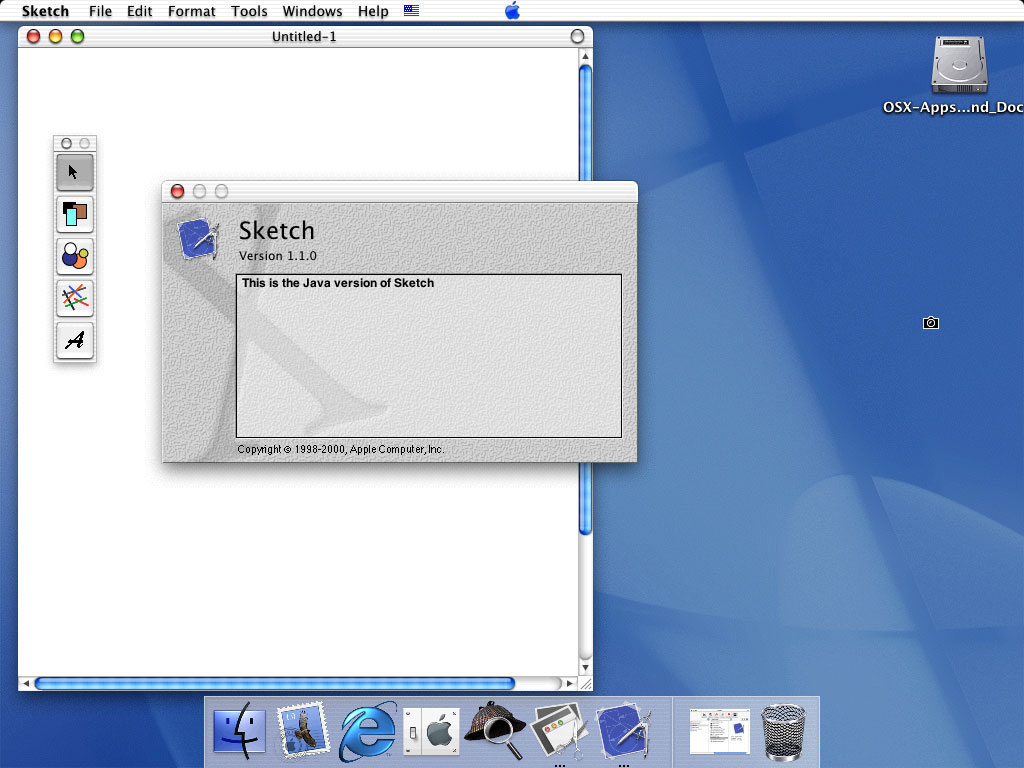
Task: Select the colored lines tool
Action: click(x=74, y=298)
